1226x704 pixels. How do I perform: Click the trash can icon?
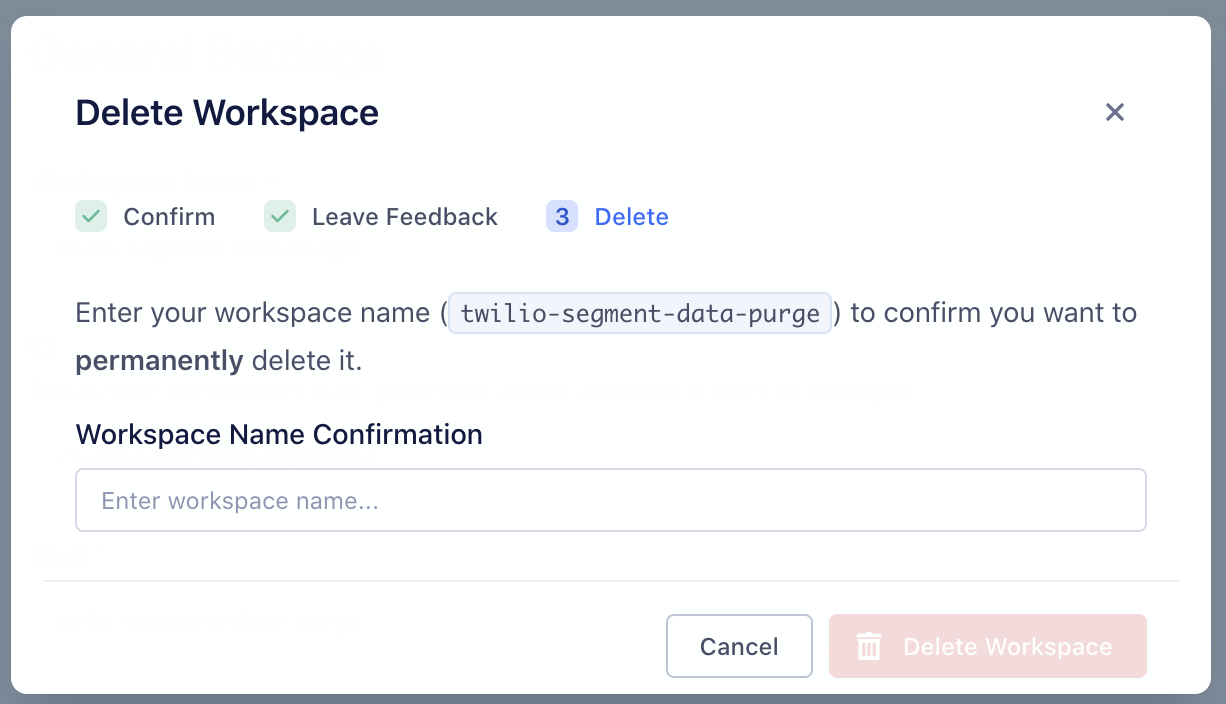tap(869, 647)
